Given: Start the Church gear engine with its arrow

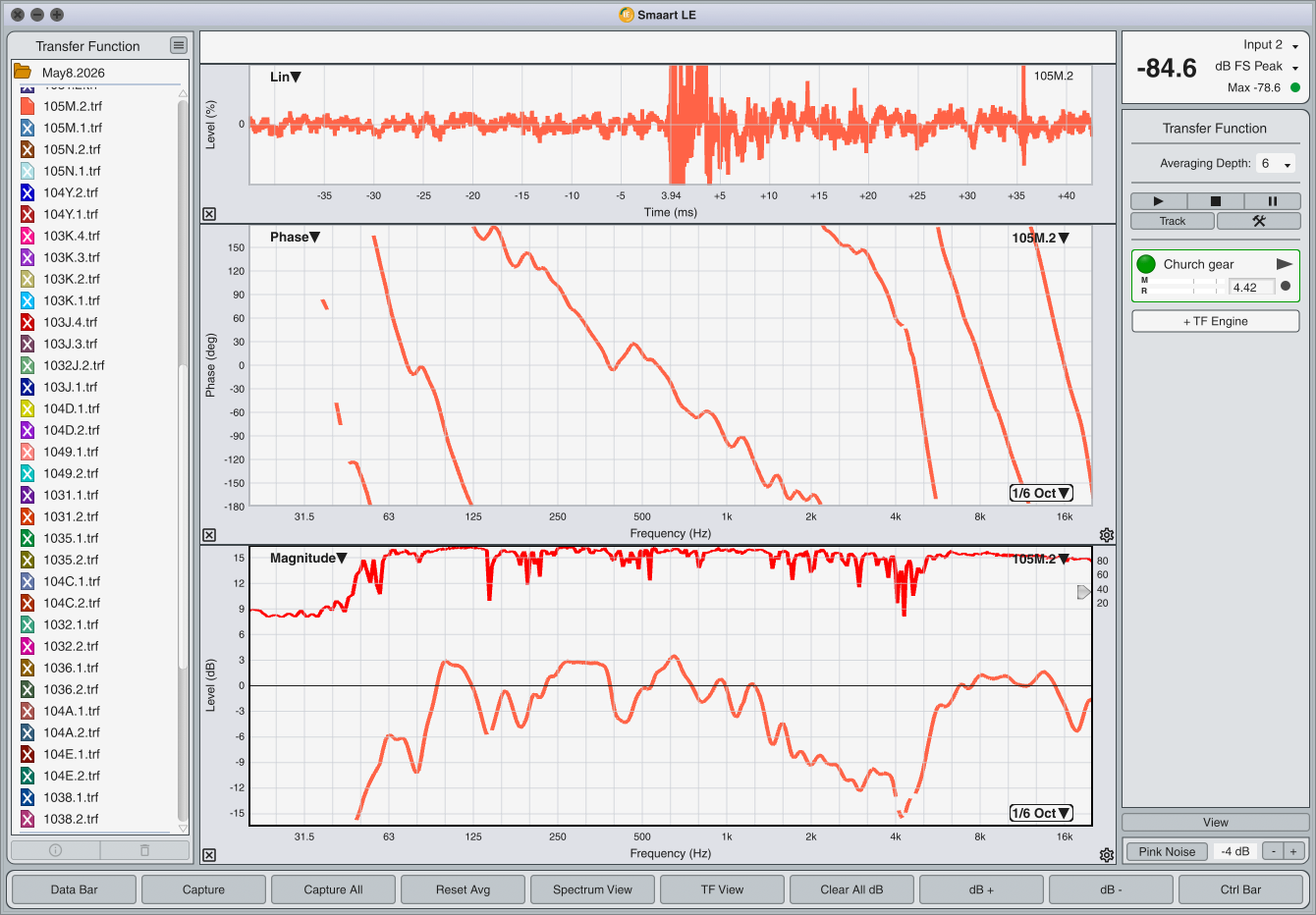Looking at the screenshot, I should [x=1284, y=264].
